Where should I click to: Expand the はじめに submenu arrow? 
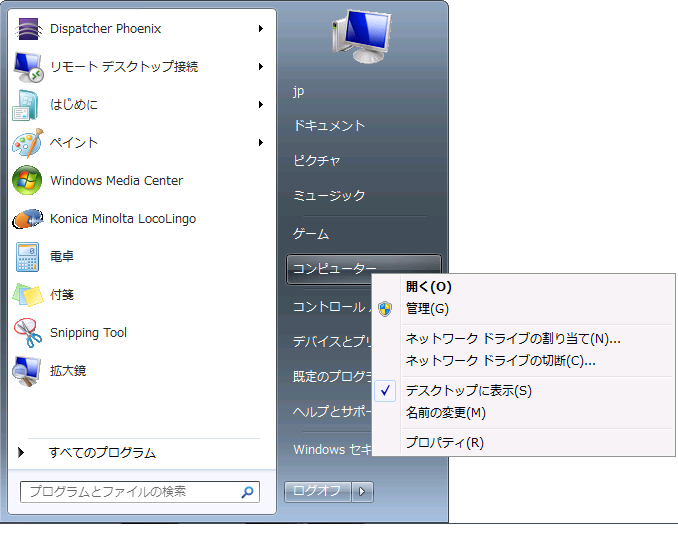pyautogui.click(x=261, y=105)
